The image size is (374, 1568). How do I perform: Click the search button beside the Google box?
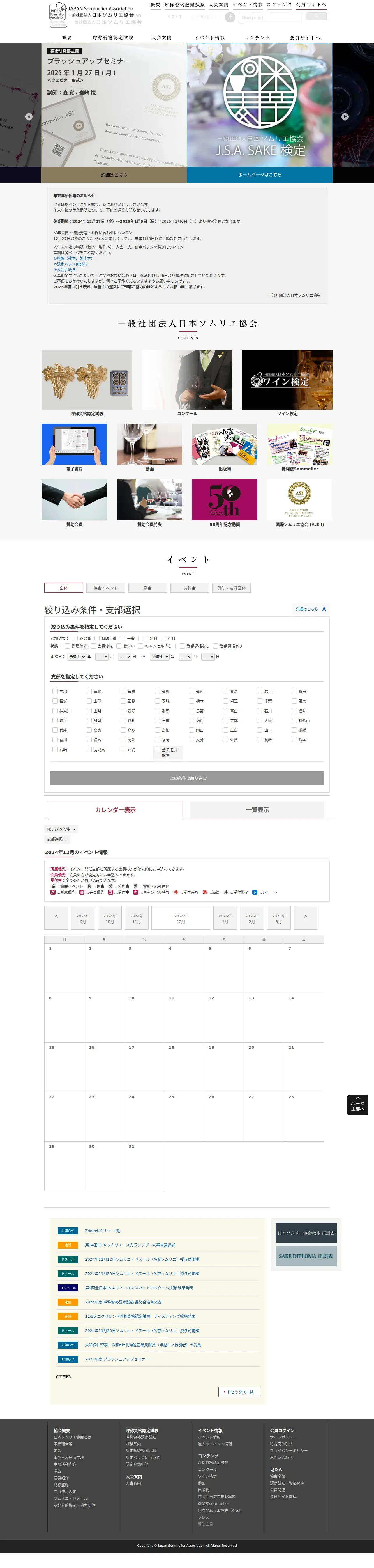tap(316, 16)
